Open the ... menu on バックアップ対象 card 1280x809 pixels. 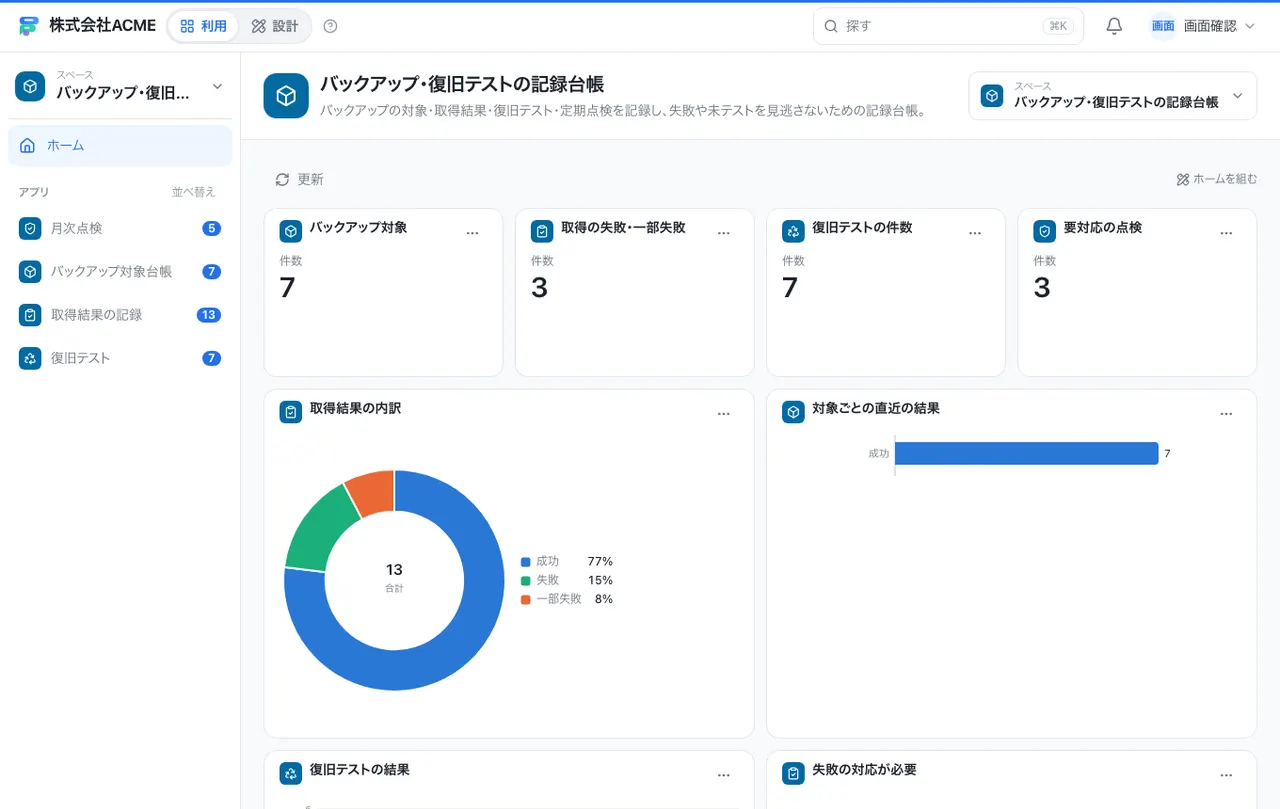[473, 233]
